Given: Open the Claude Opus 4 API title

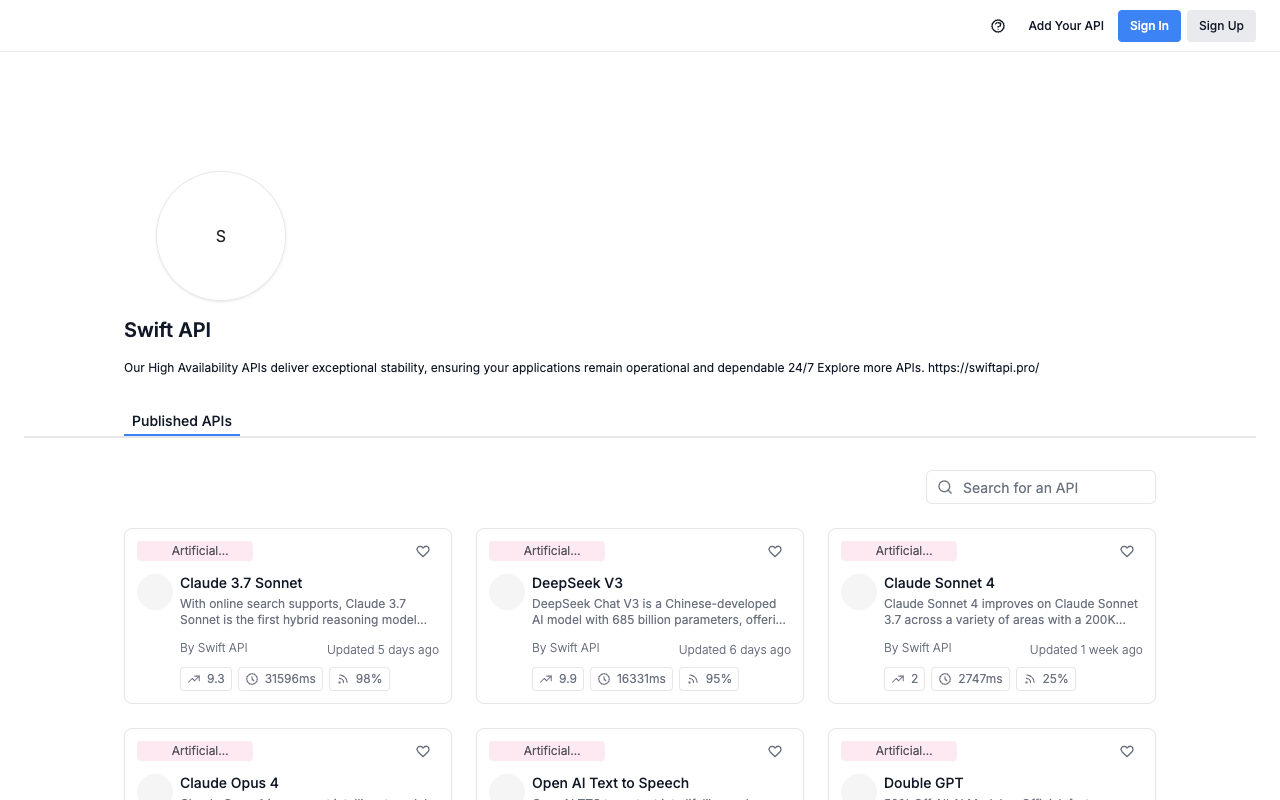Looking at the screenshot, I should (x=229, y=783).
